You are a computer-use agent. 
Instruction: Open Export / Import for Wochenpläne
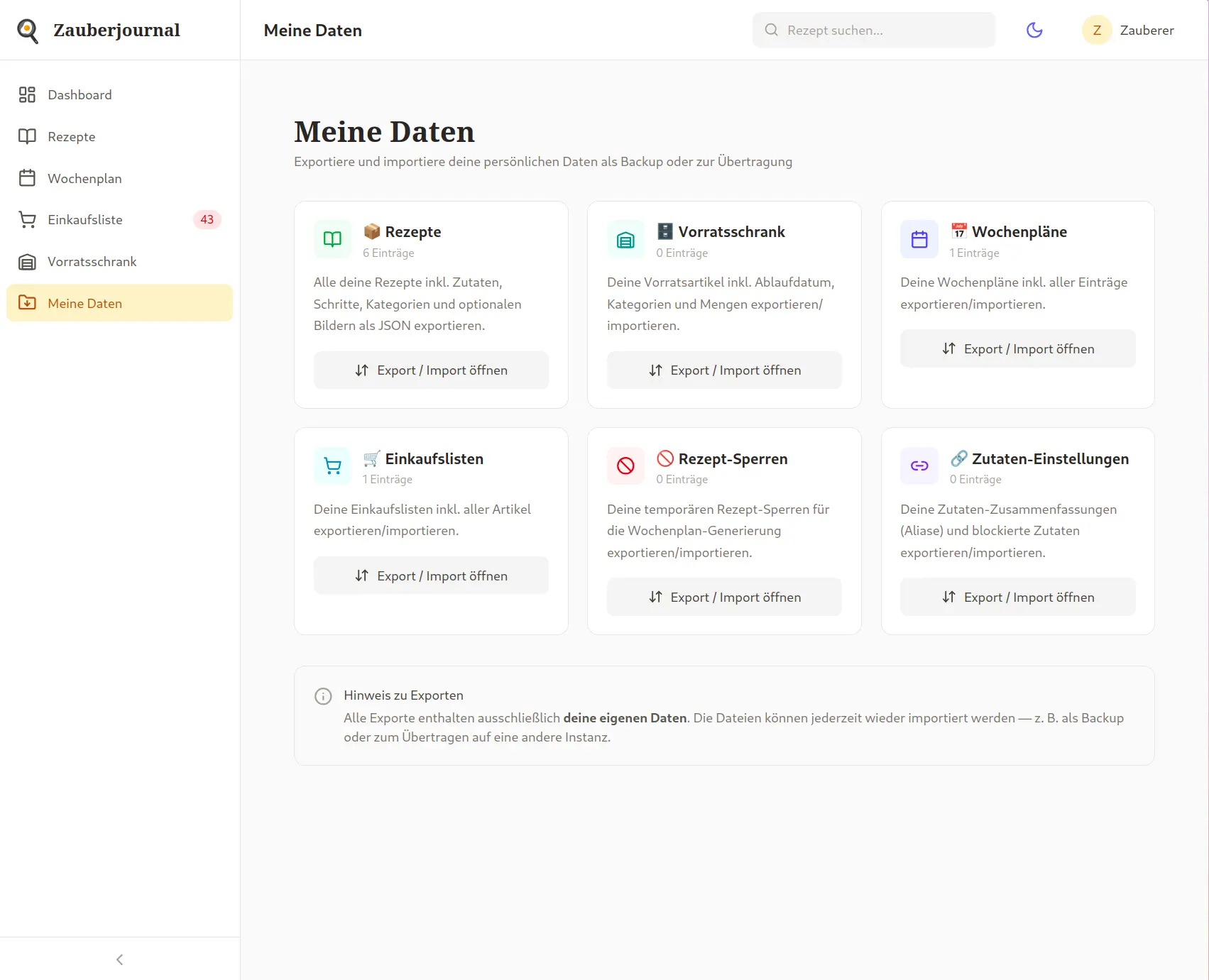[1017, 349]
